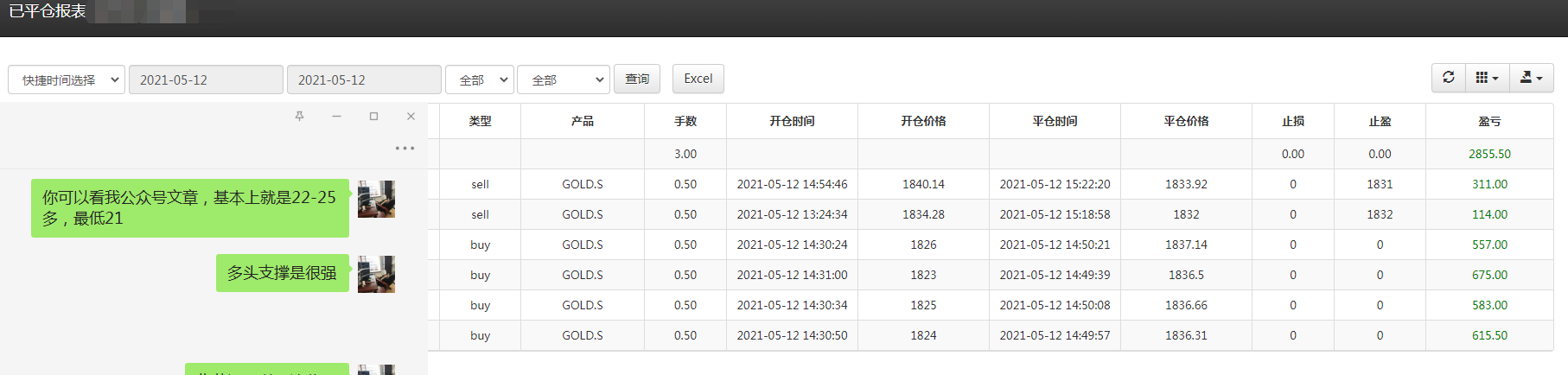Image resolution: width=1568 pixels, height=375 pixels.
Task: Select close time 2021-05-12 14:49:39
Action: click(x=1055, y=275)
